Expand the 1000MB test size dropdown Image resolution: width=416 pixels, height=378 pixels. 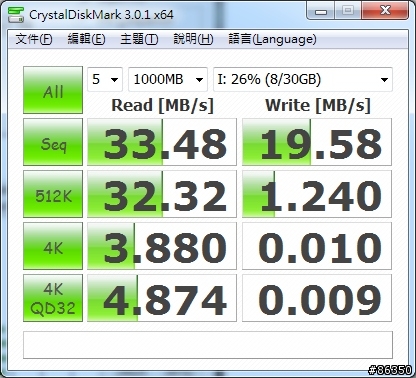(x=168, y=79)
